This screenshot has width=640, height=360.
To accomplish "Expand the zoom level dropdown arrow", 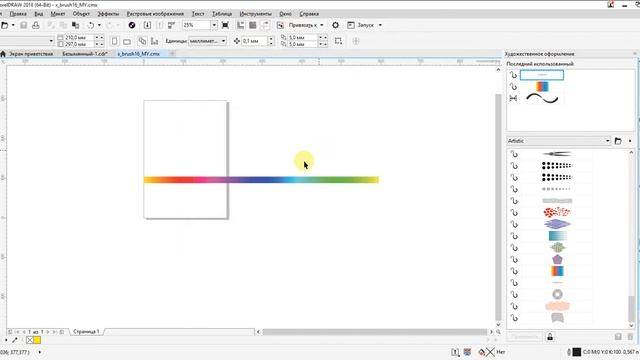I will (214, 25).
